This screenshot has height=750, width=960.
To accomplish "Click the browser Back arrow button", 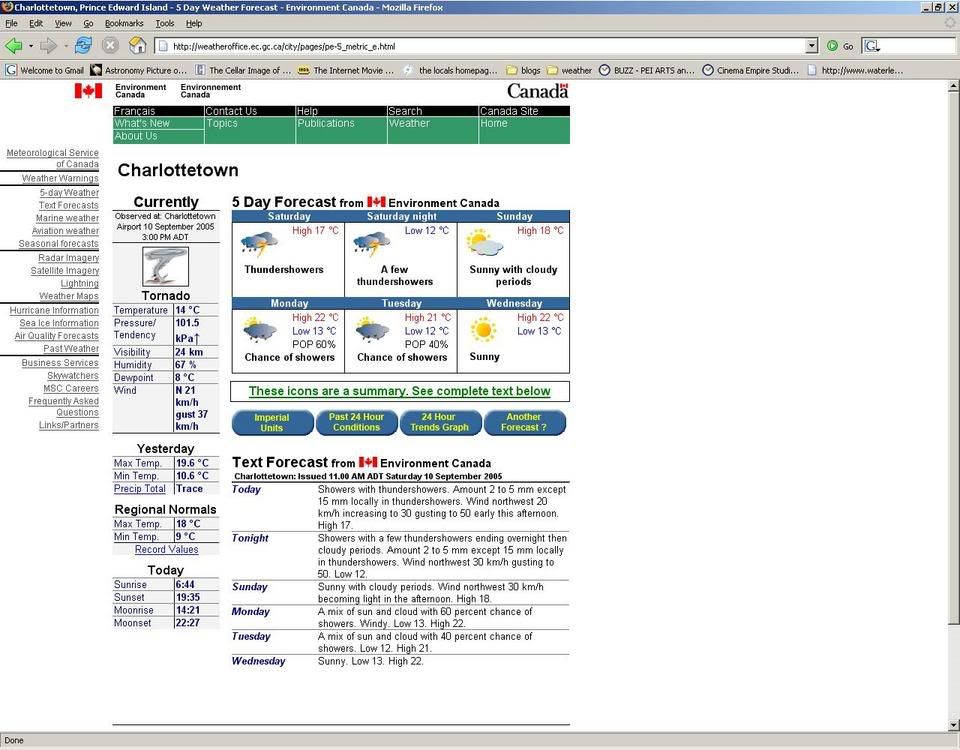I will (14, 45).
